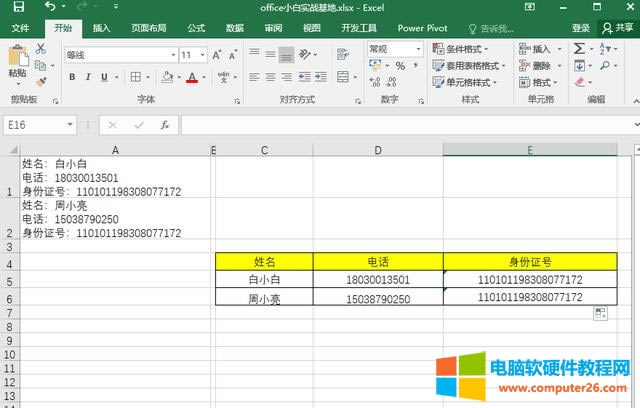
Task: Click the font color red A swatch
Action: coord(192,77)
